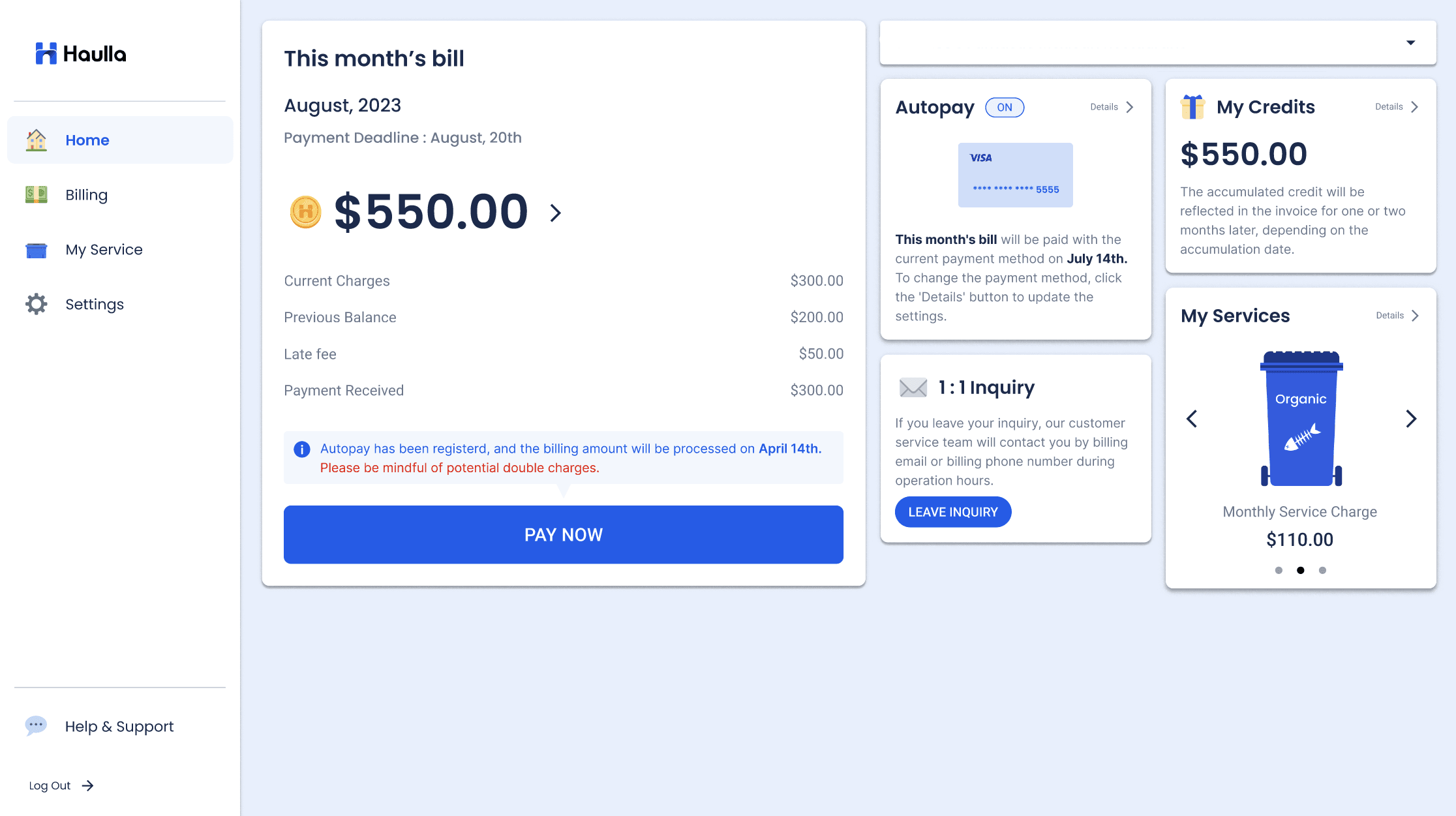The height and width of the screenshot is (816, 1456).
Task: Click the gold coin icon beside bill amount
Action: tap(305, 212)
